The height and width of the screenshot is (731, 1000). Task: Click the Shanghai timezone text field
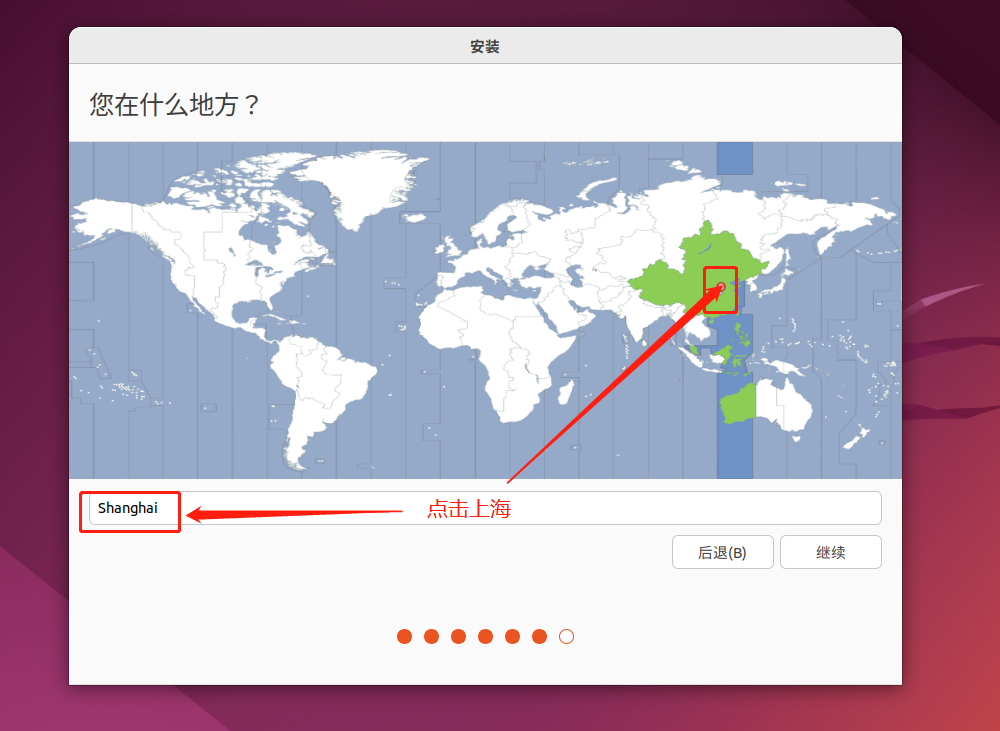[x=485, y=508]
